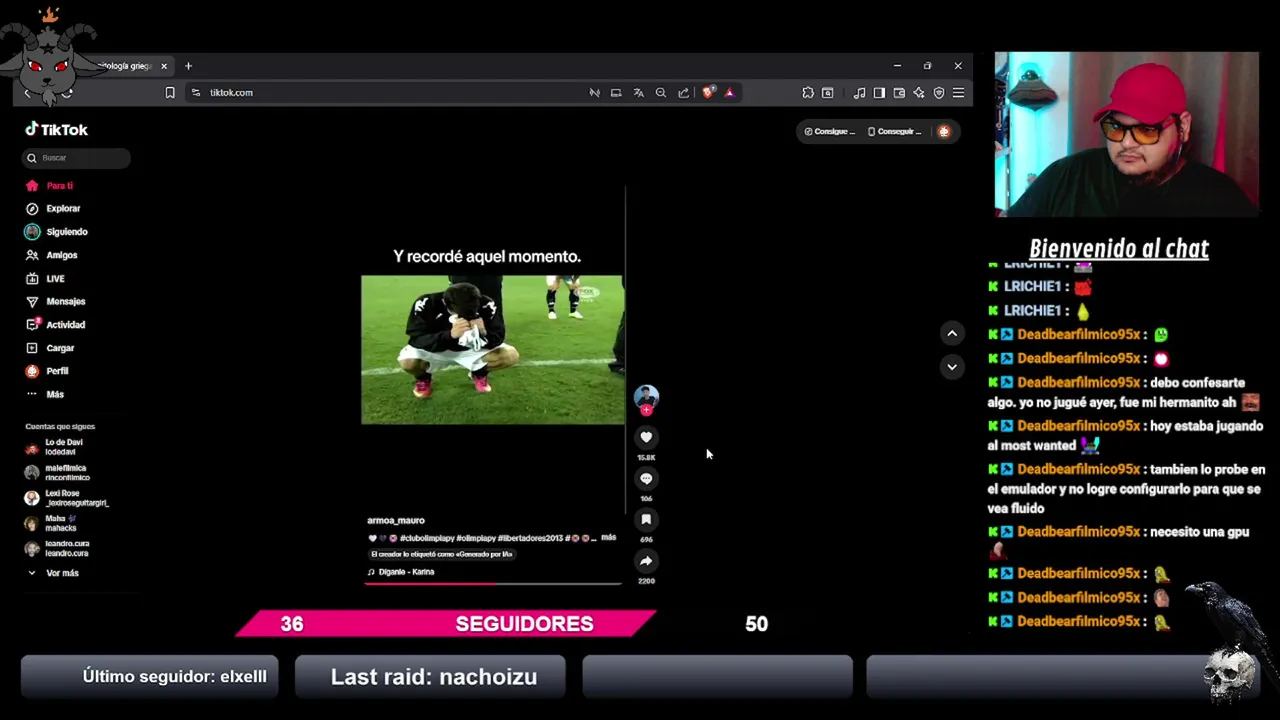
Task: Save video with bookmark icon
Action: [646, 520]
